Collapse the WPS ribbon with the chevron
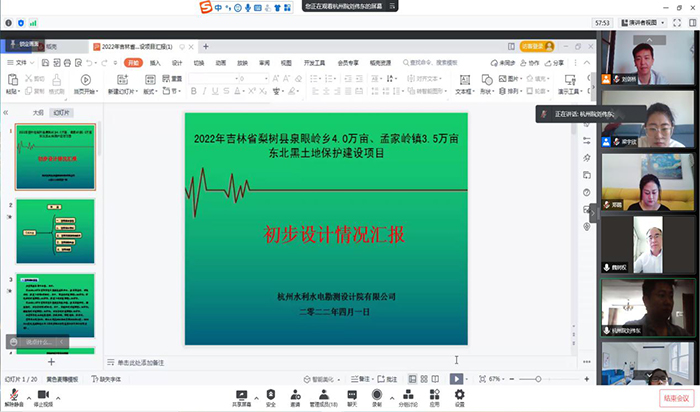This screenshot has height=412, width=700. tap(587, 63)
